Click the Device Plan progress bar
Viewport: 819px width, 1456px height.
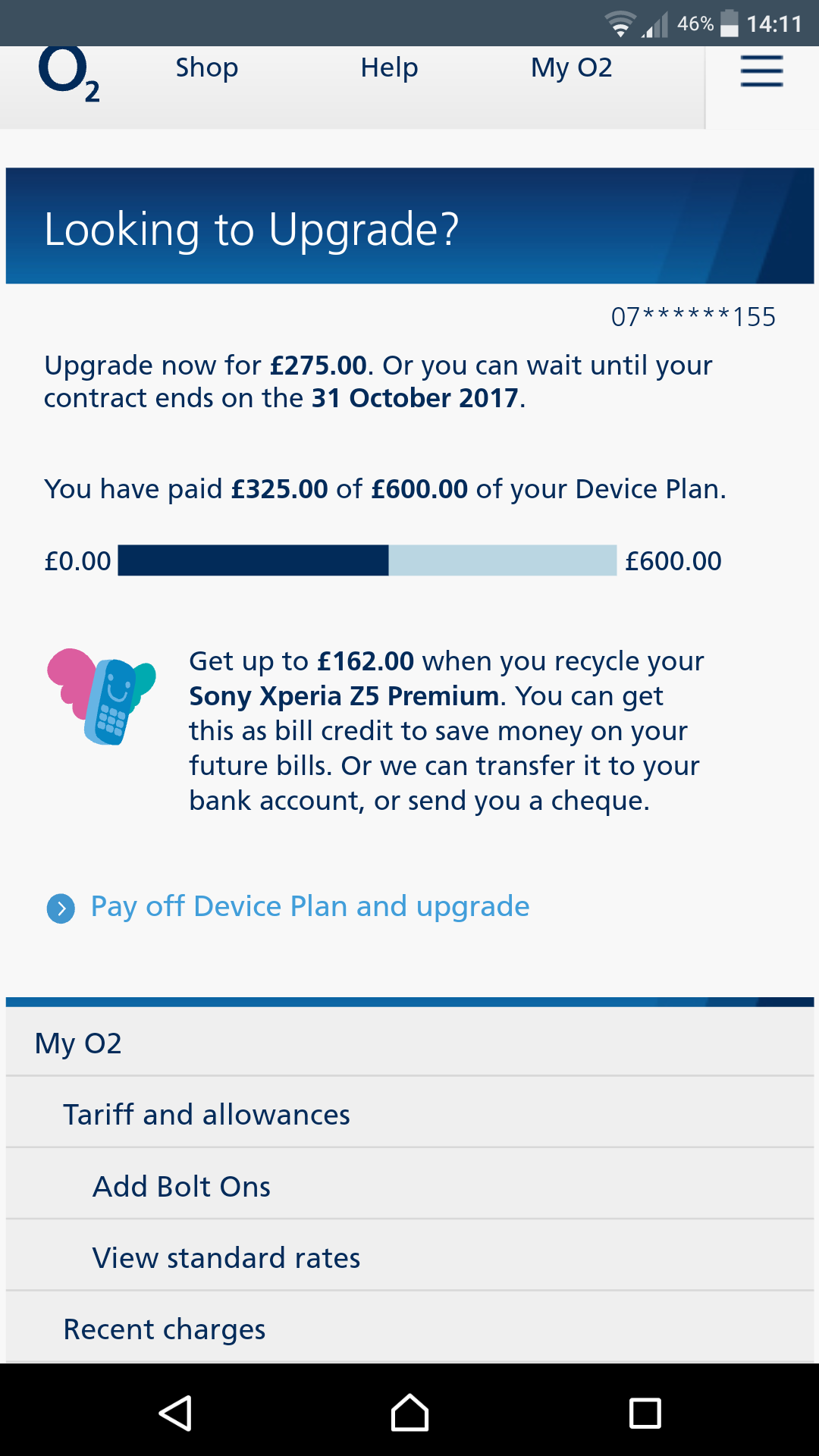coord(368,561)
